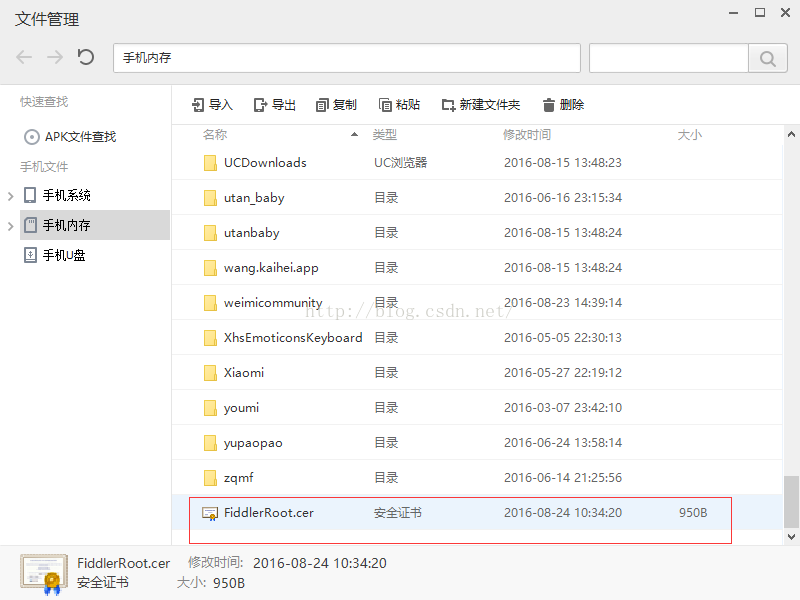The width and height of the screenshot is (800, 600).
Task: Select the yupaopao file name
Action: click(253, 443)
